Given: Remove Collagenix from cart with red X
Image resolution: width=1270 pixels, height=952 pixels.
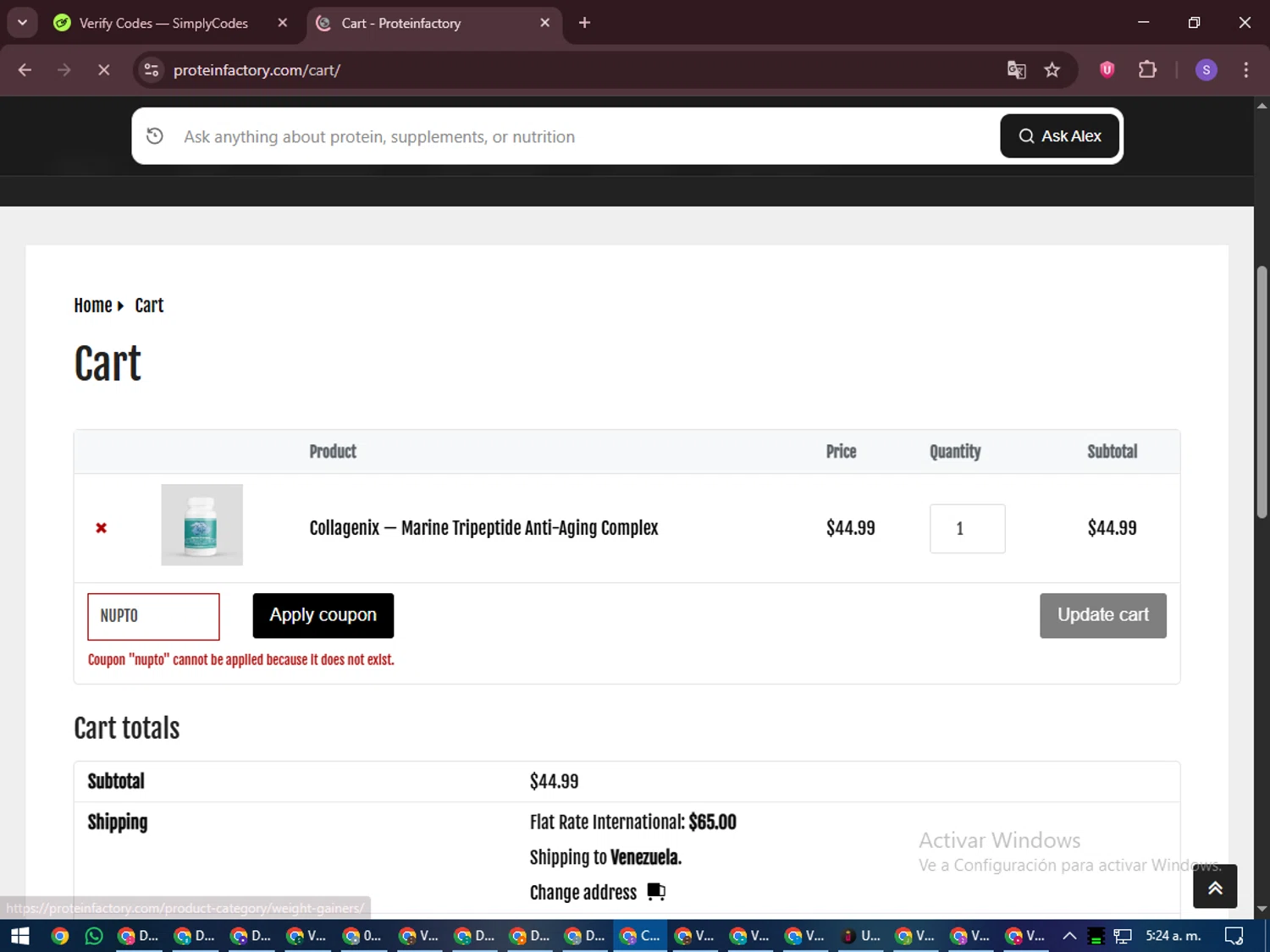Looking at the screenshot, I should coord(102,528).
